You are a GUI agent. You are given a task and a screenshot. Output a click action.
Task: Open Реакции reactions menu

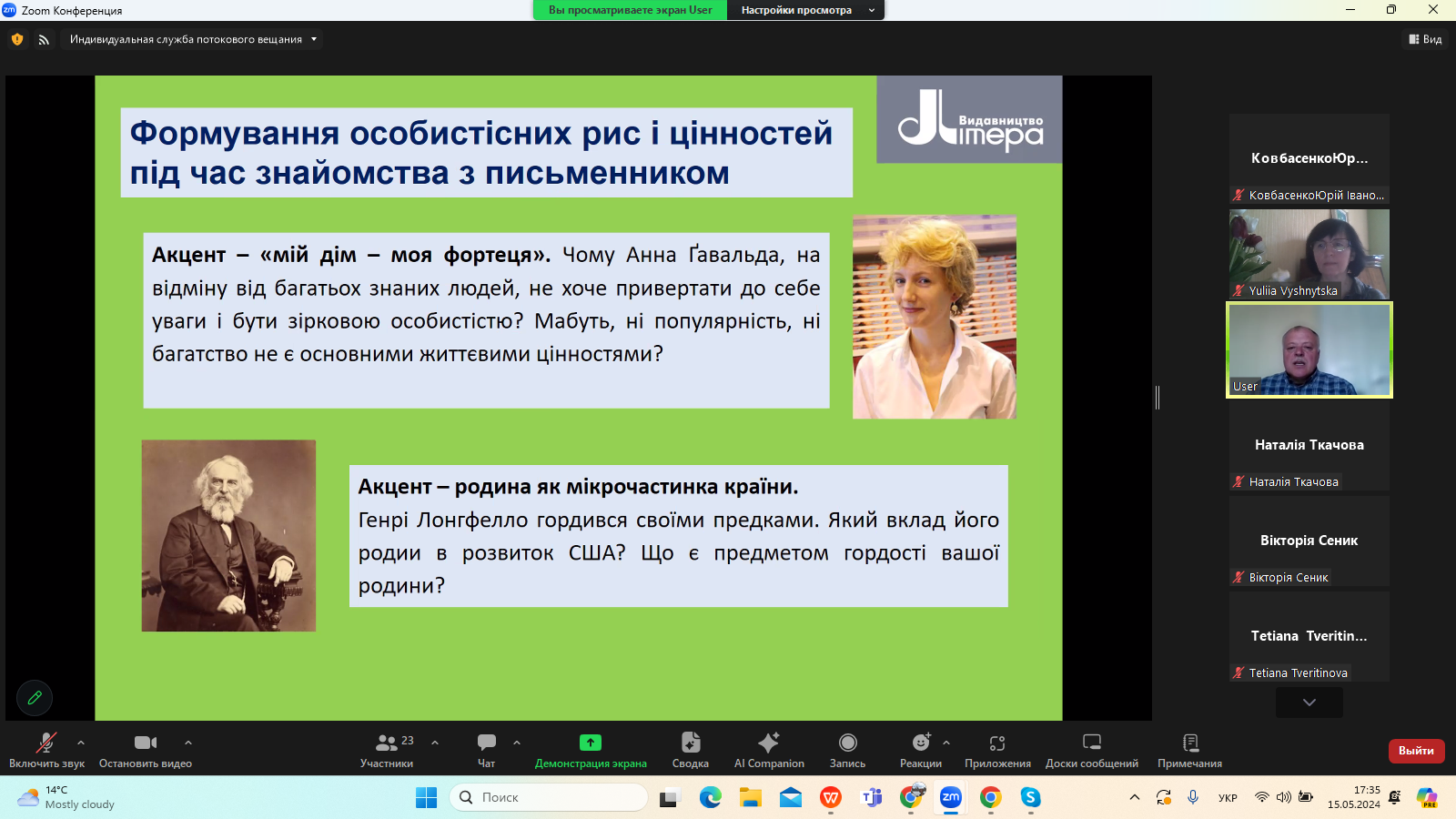[x=920, y=750]
